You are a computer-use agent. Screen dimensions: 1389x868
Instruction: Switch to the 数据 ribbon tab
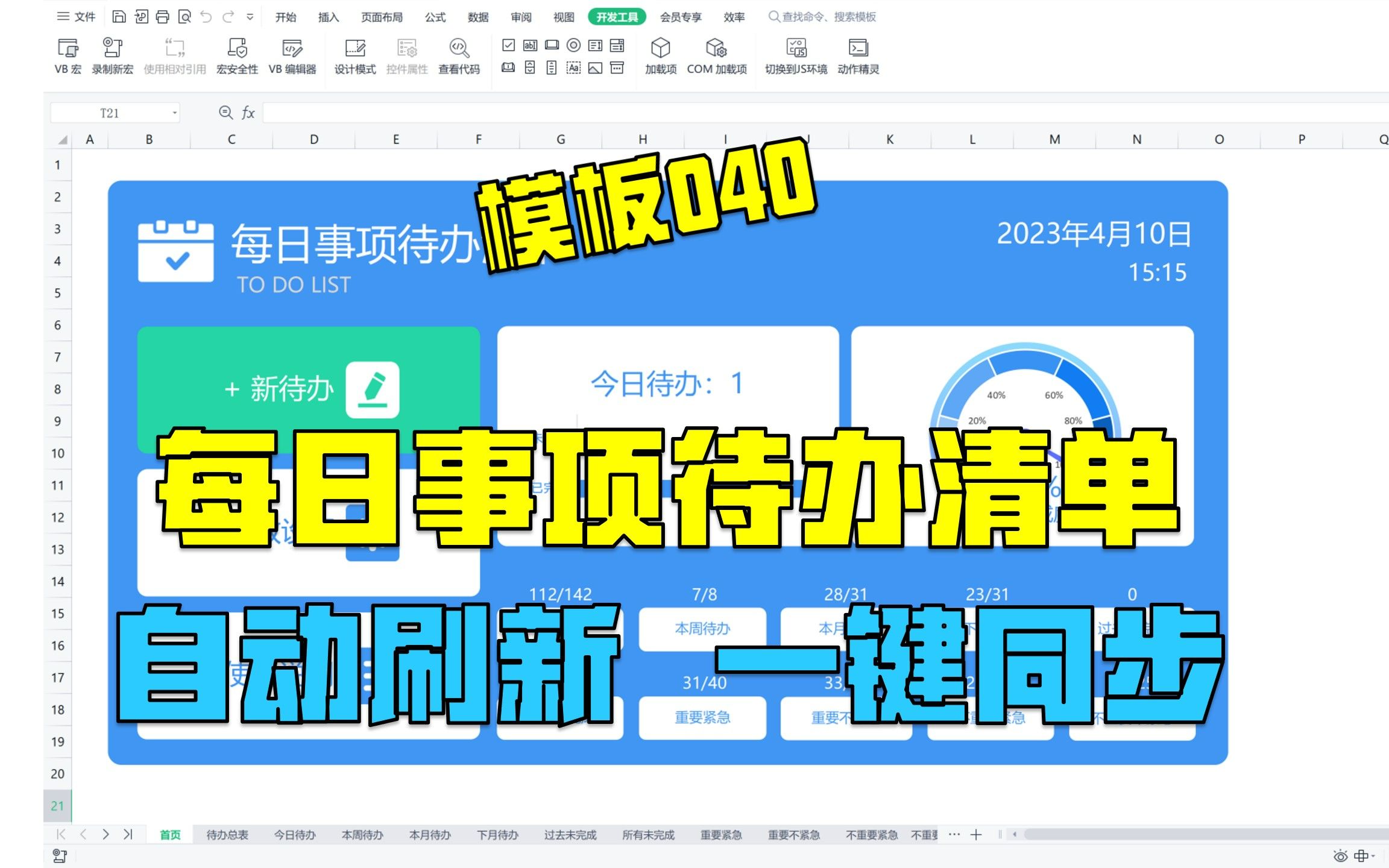pyautogui.click(x=478, y=17)
